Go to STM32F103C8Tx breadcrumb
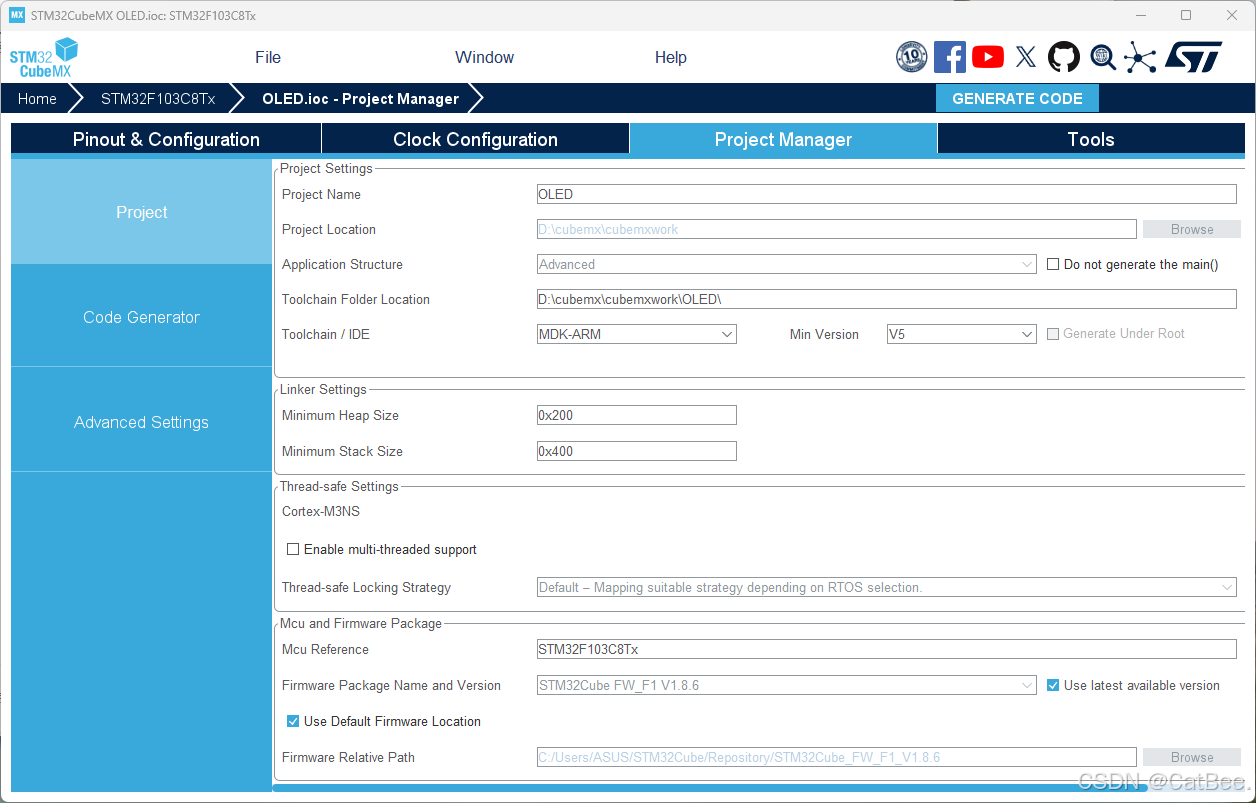 point(158,98)
